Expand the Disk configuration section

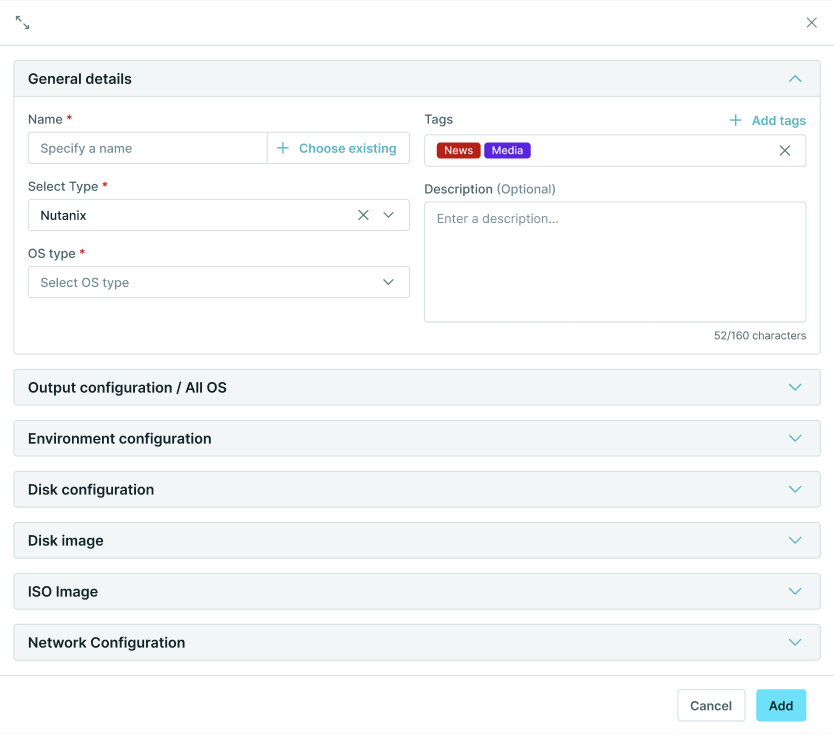pos(795,489)
